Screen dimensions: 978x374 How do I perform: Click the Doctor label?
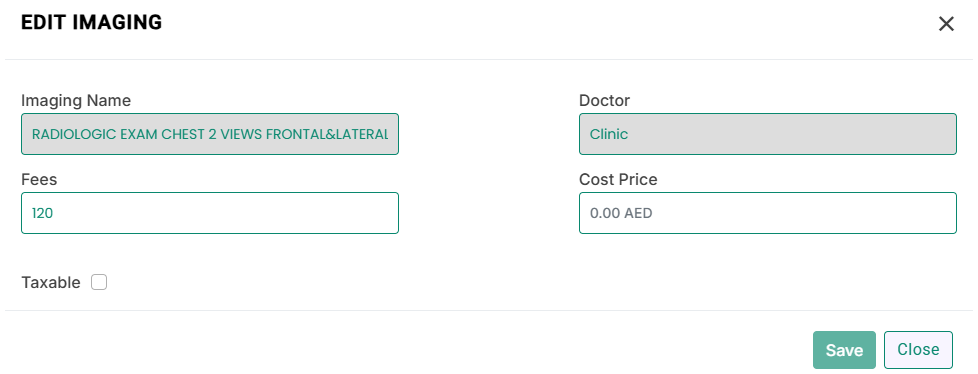tap(604, 100)
